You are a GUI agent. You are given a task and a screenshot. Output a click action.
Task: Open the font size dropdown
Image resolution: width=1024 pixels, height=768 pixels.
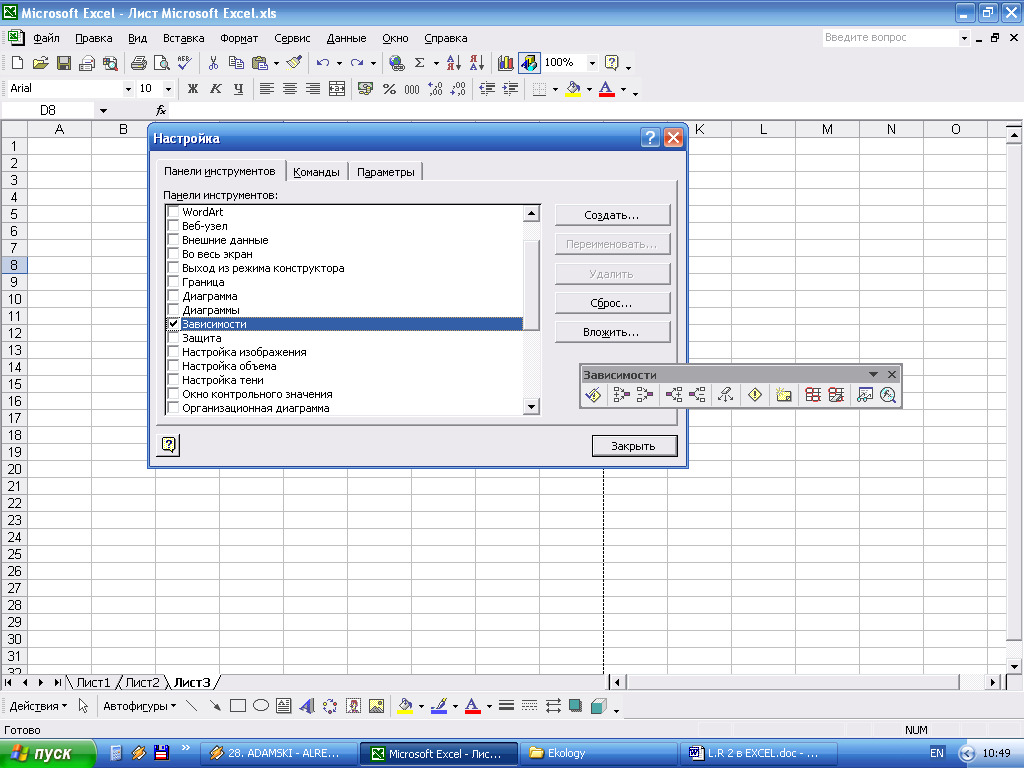tap(168, 89)
